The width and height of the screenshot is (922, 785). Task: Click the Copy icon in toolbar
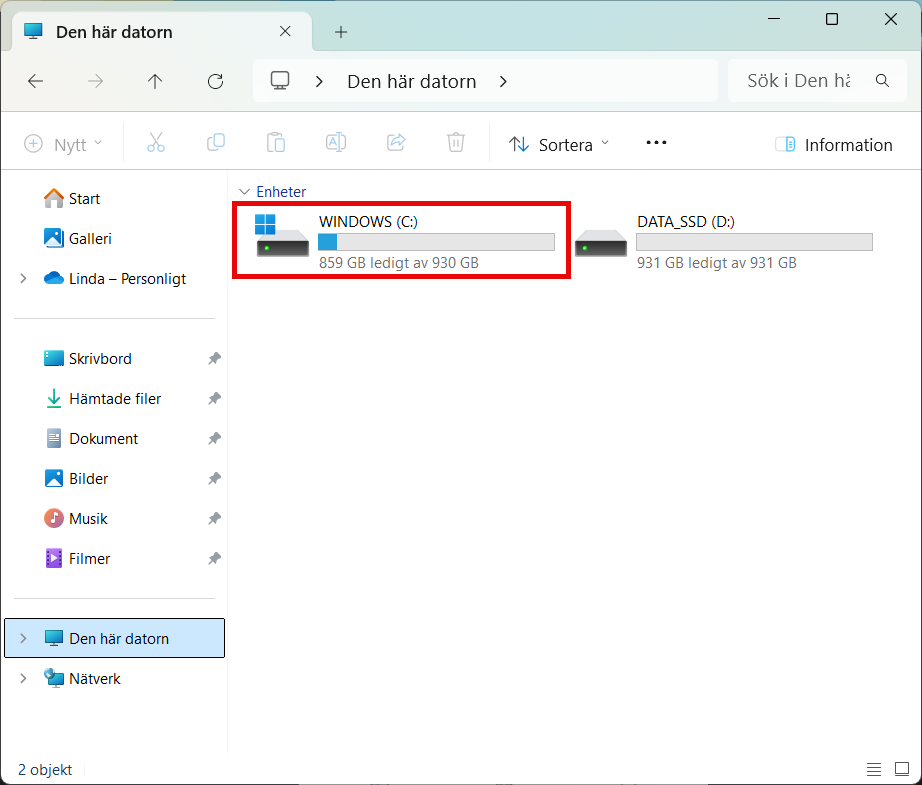pyautogui.click(x=216, y=143)
